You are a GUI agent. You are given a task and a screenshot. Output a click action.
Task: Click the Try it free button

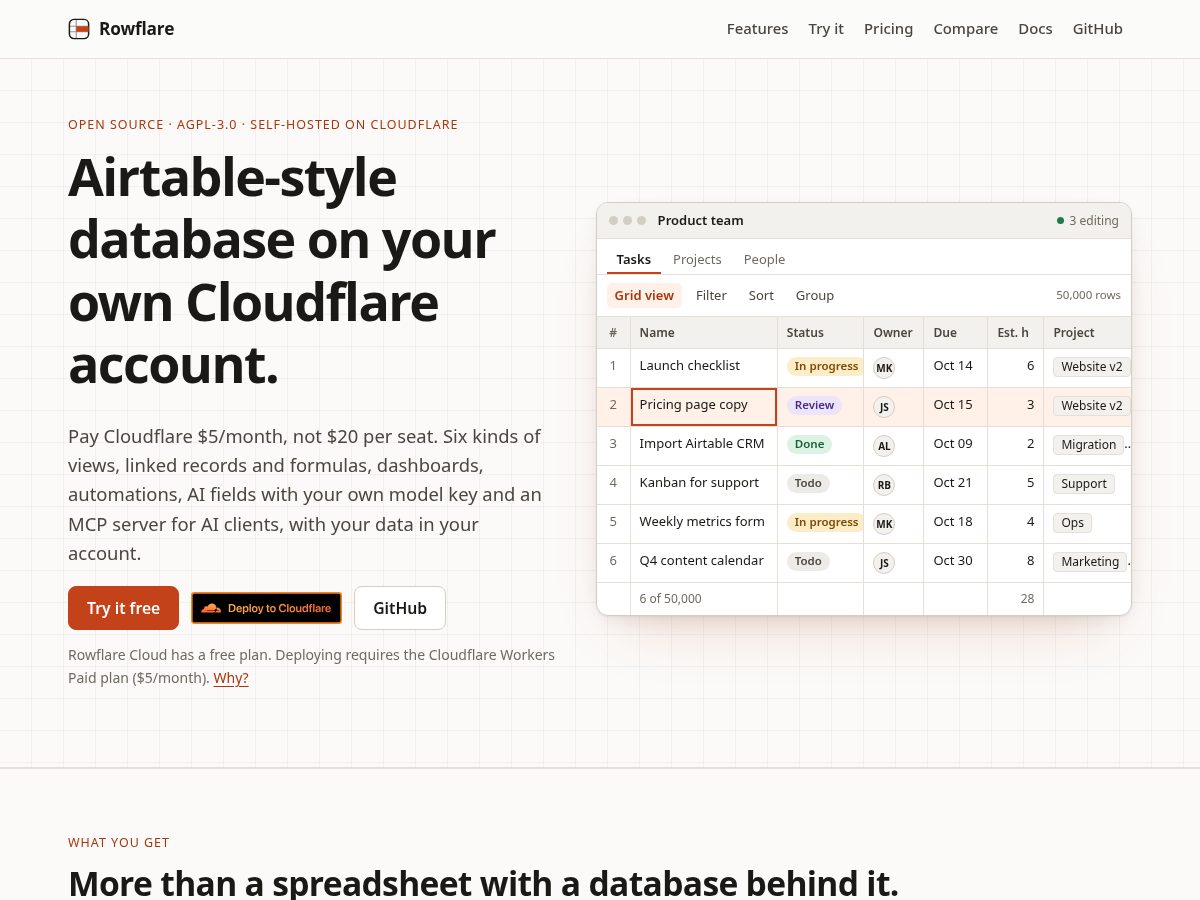point(123,608)
